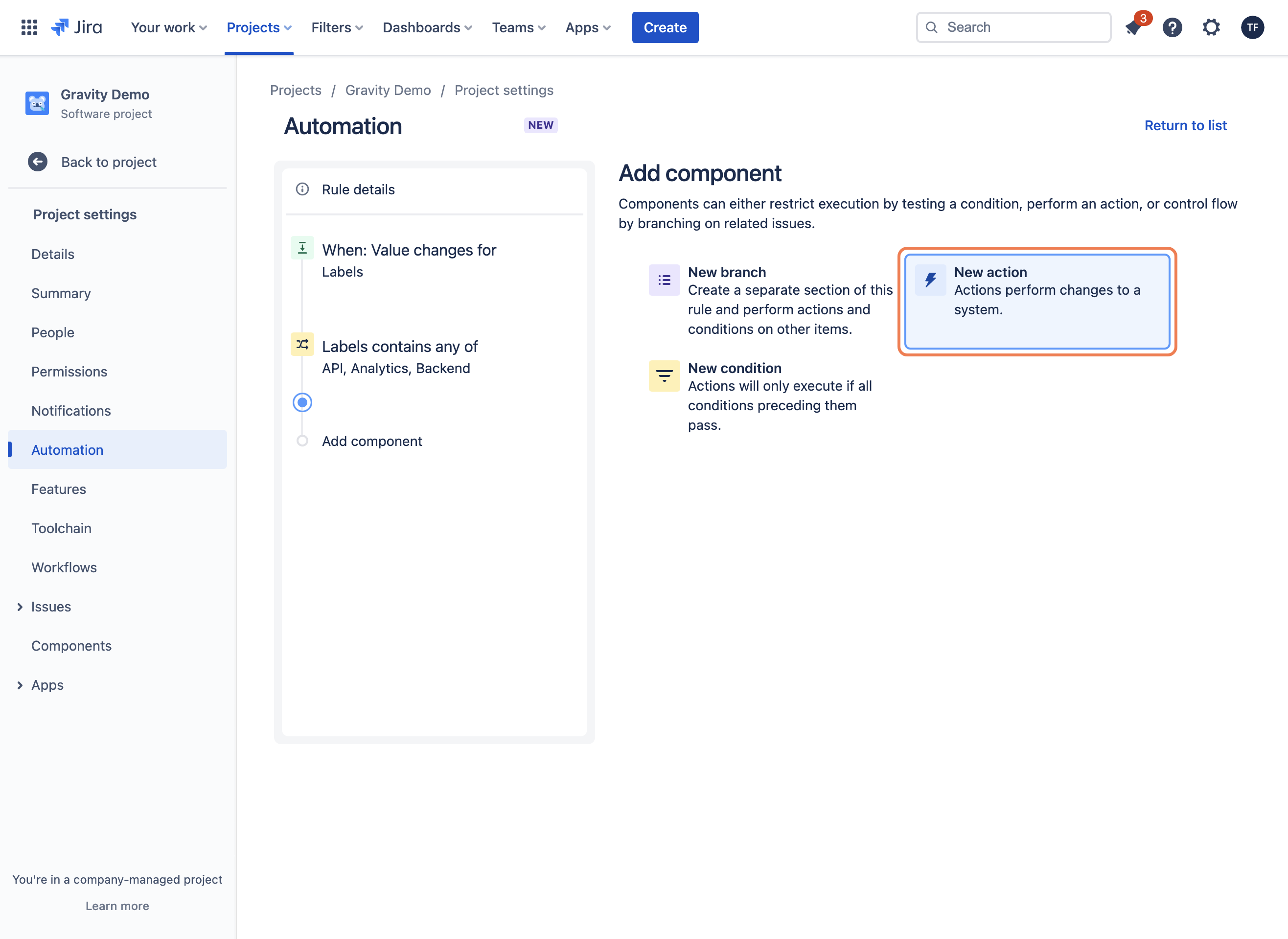The width and height of the screenshot is (1288, 939).
Task: Open the Dashboards dropdown
Action: tap(427, 27)
